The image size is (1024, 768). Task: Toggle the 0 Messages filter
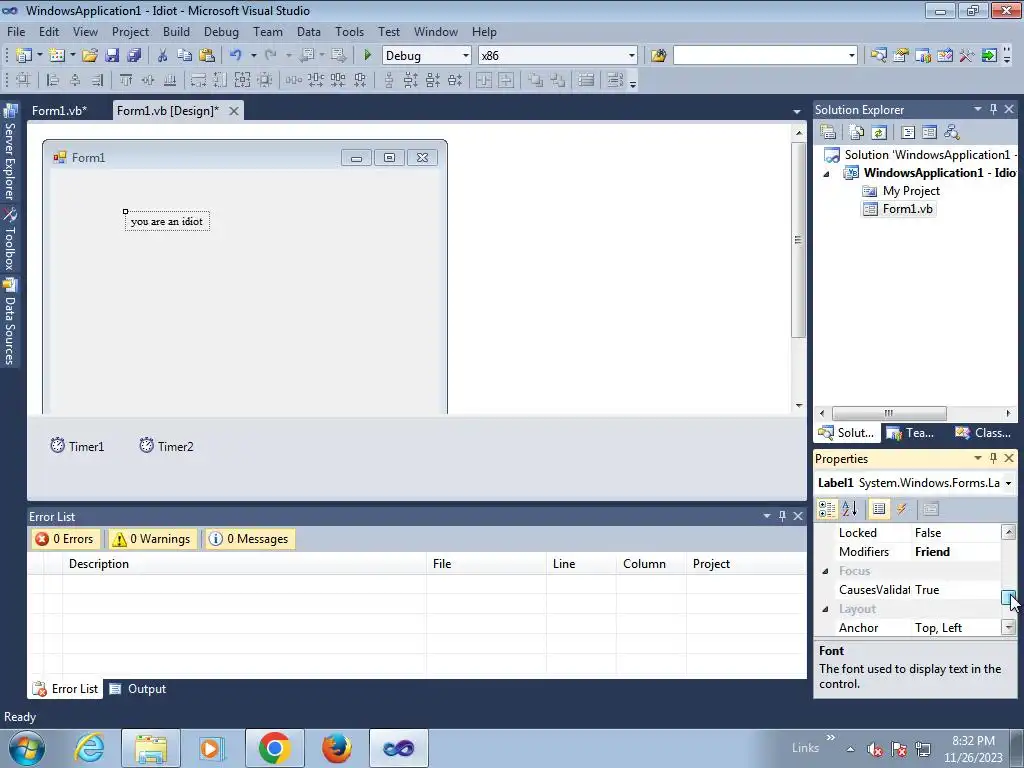(x=250, y=539)
